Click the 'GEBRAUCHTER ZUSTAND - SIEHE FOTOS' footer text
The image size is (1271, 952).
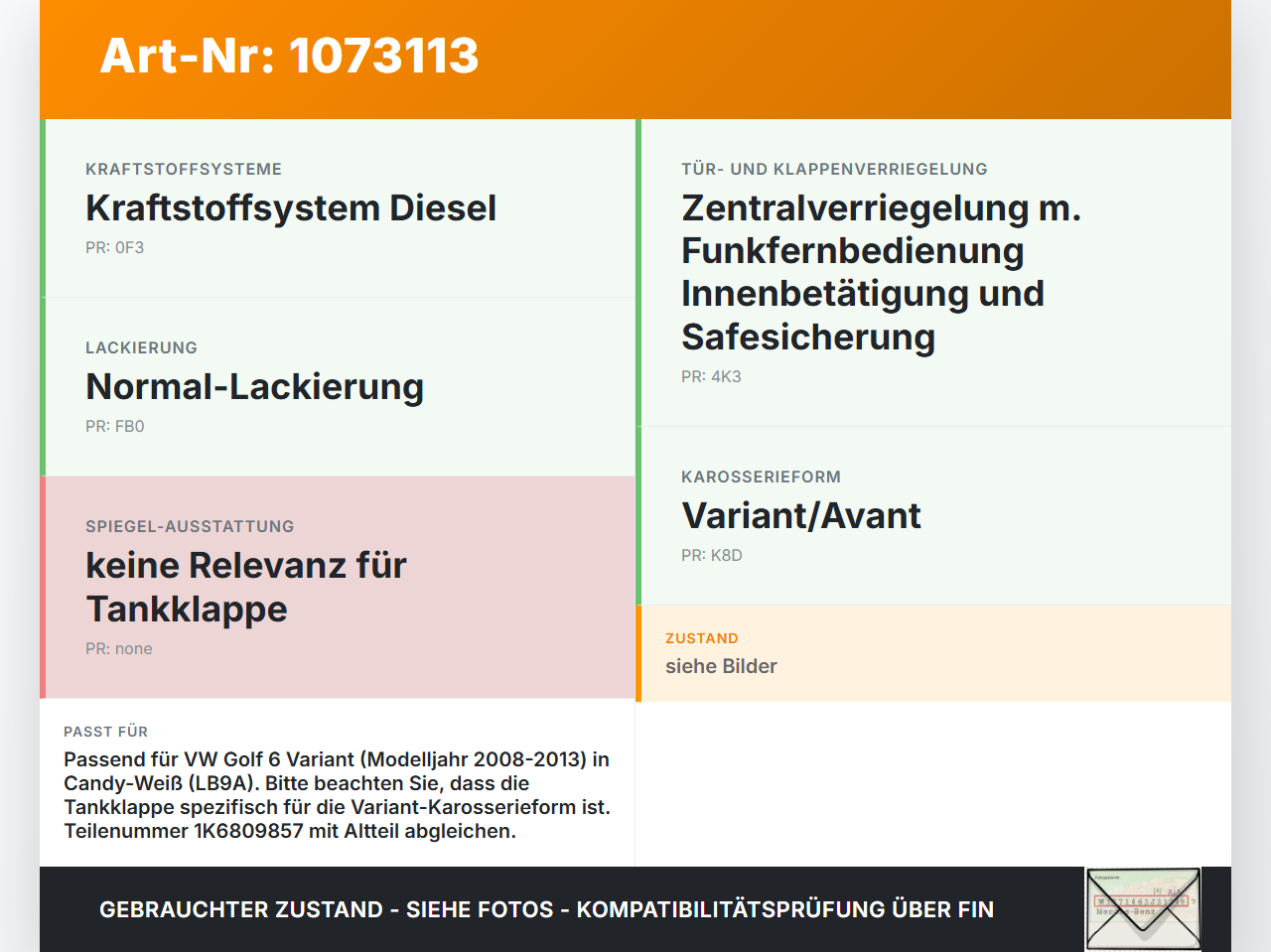click(x=546, y=909)
